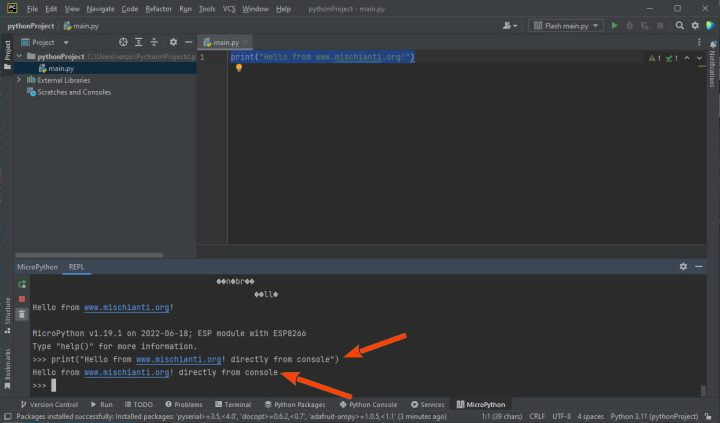Open the Project view selector dropdown

tap(66, 42)
